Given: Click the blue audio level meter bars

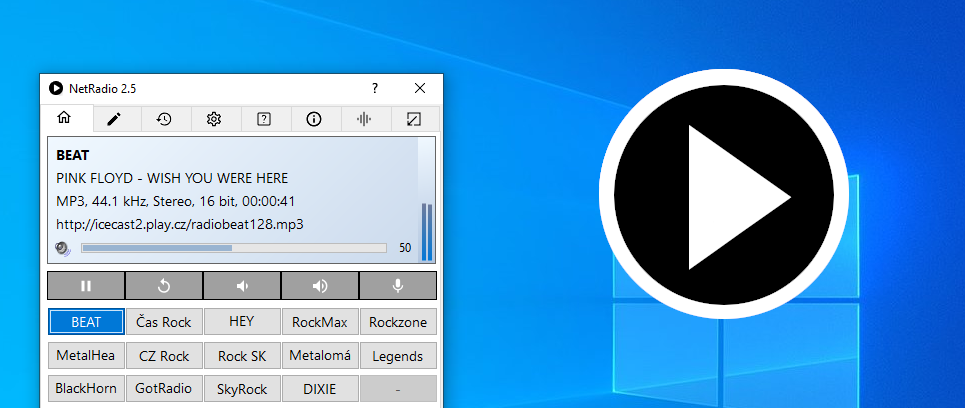Looking at the screenshot, I should click(426, 232).
